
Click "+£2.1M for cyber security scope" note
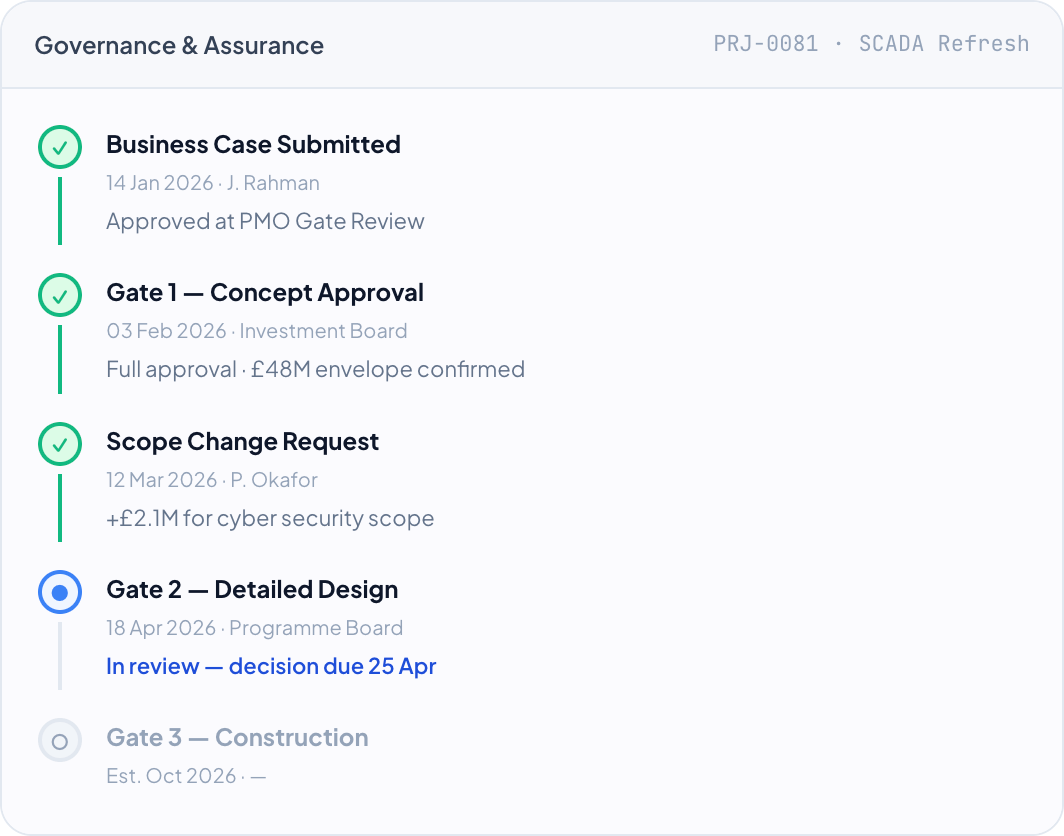pos(270,518)
